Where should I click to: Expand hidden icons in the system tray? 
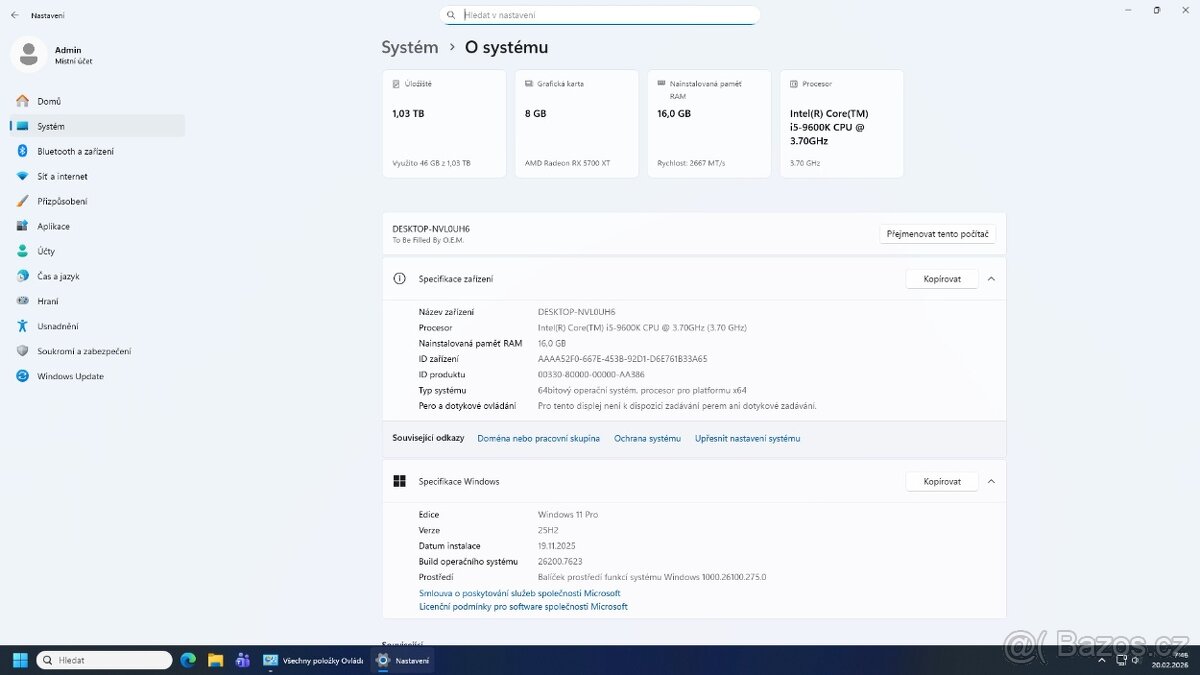click(1102, 660)
